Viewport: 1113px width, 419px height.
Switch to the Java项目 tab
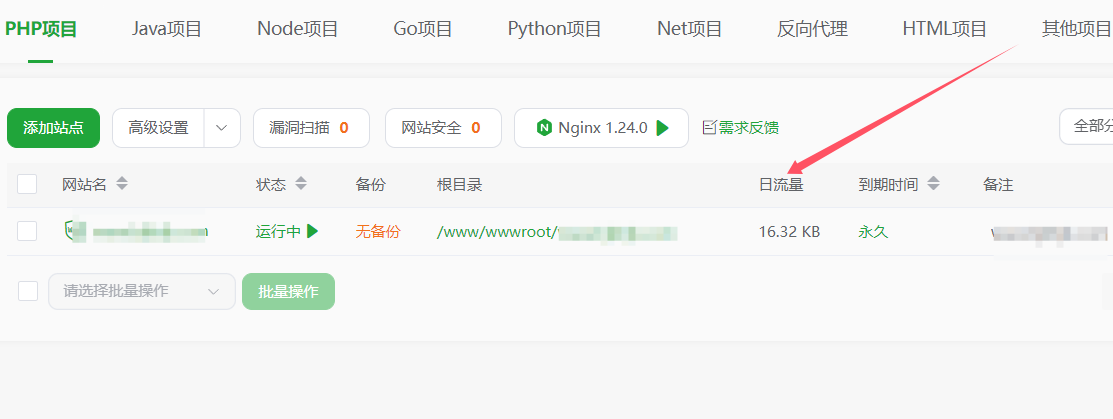coord(167,29)
